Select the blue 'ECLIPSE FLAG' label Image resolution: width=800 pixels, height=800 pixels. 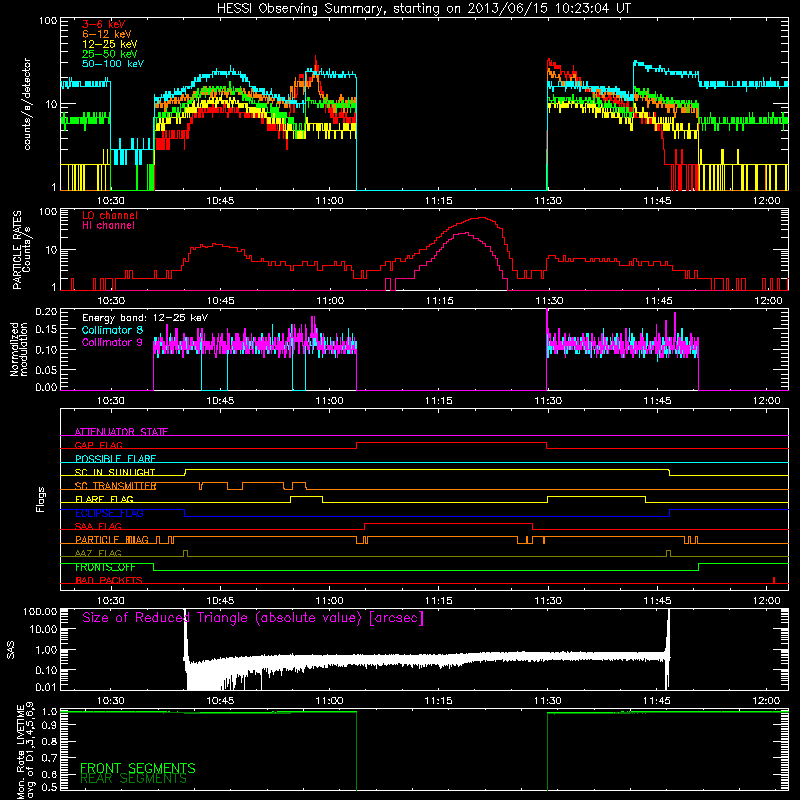pos(109,513)
